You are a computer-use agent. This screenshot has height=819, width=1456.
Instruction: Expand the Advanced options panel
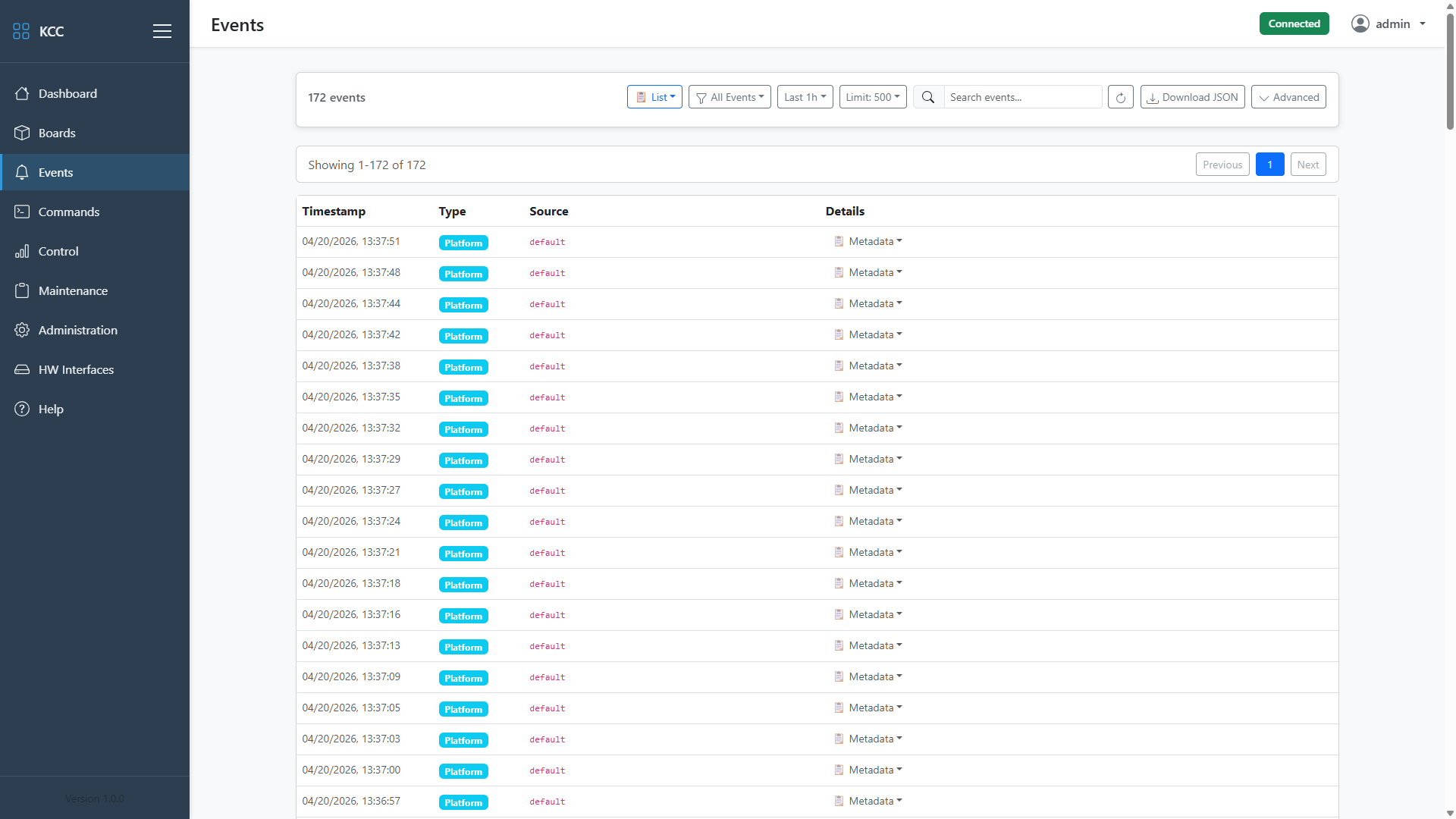(x=1288, y=97)
